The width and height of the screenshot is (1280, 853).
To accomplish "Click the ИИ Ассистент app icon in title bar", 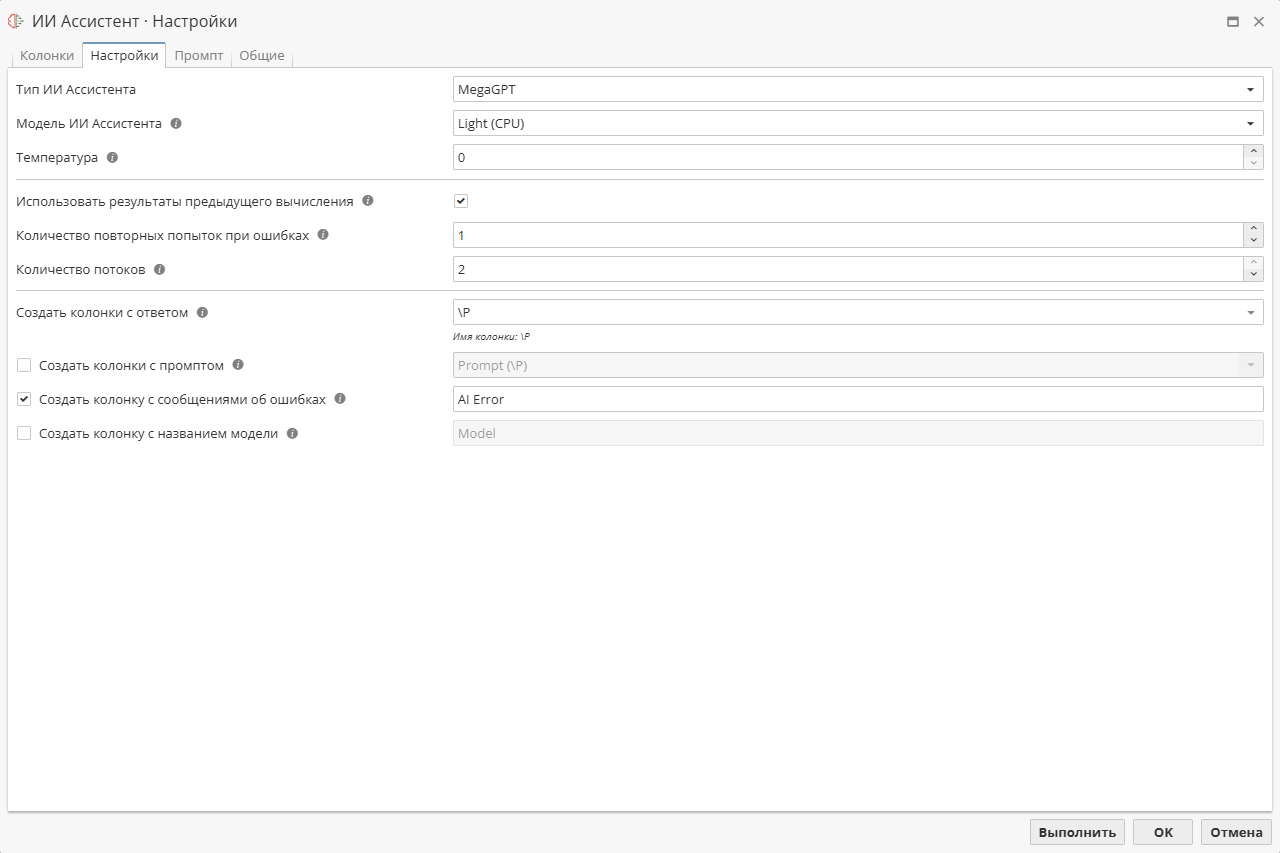I will coord(16,21).
